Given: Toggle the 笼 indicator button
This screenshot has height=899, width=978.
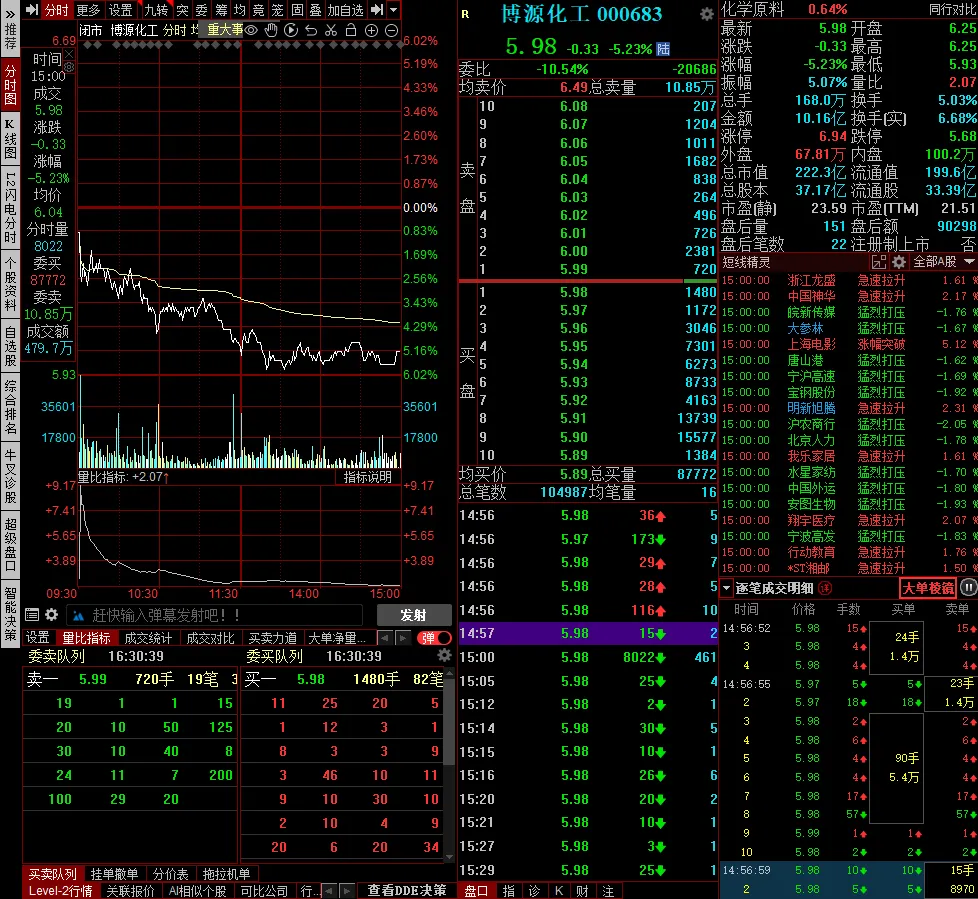Looking at the screenshot, I should tap(278, 10).
